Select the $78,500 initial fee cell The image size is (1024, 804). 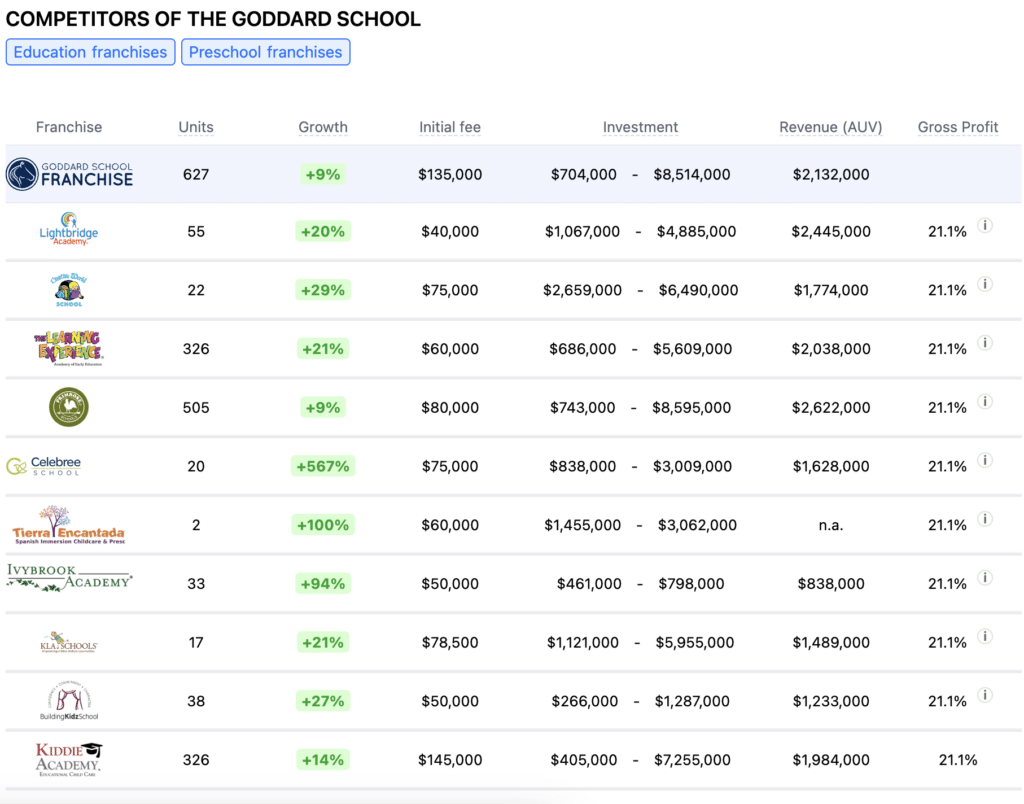[x=450, y=642]
